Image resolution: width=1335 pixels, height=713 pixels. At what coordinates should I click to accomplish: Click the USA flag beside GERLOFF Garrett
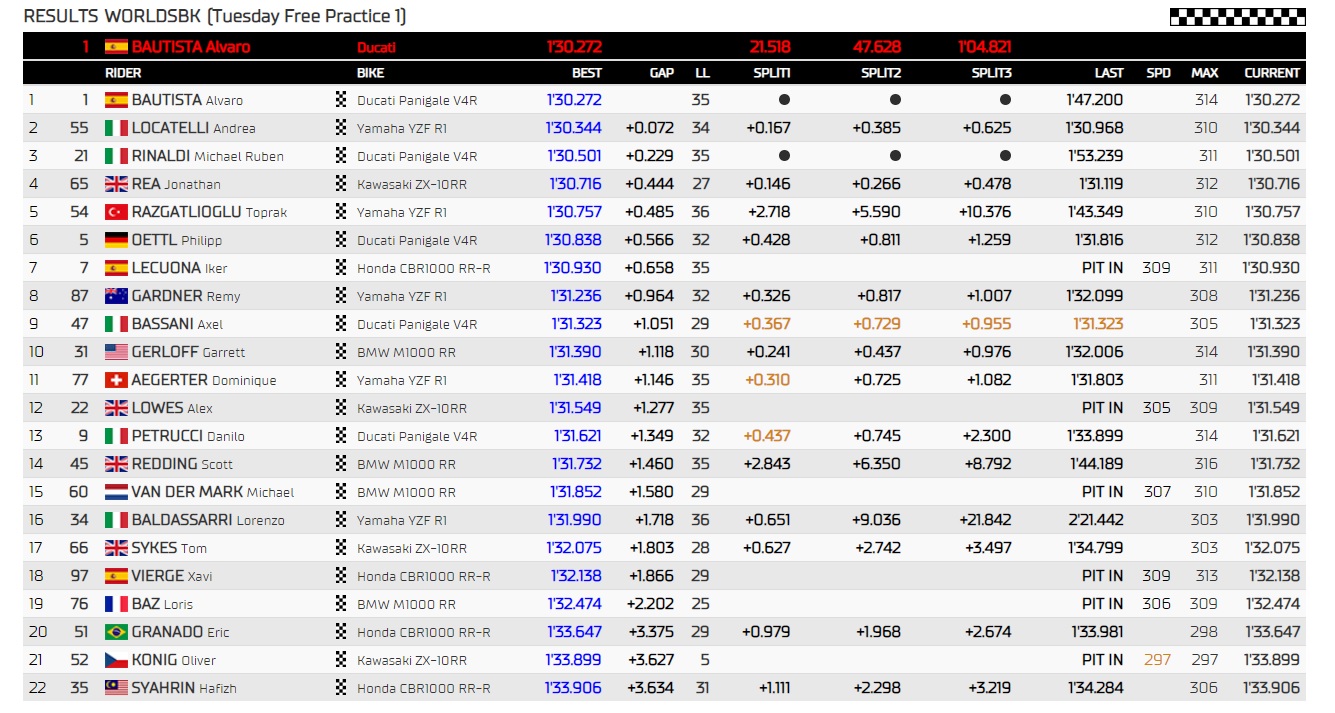click(x=116, y=352)
